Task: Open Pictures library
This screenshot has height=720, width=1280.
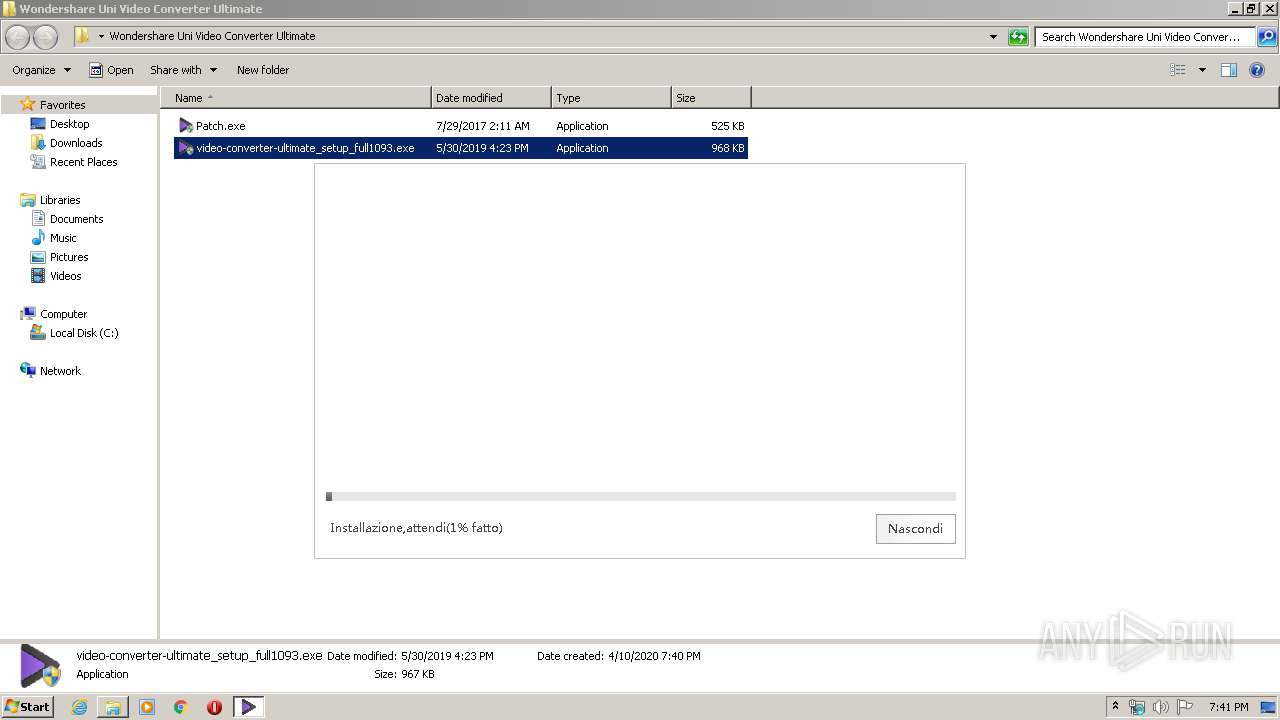Action: point(69,257)
